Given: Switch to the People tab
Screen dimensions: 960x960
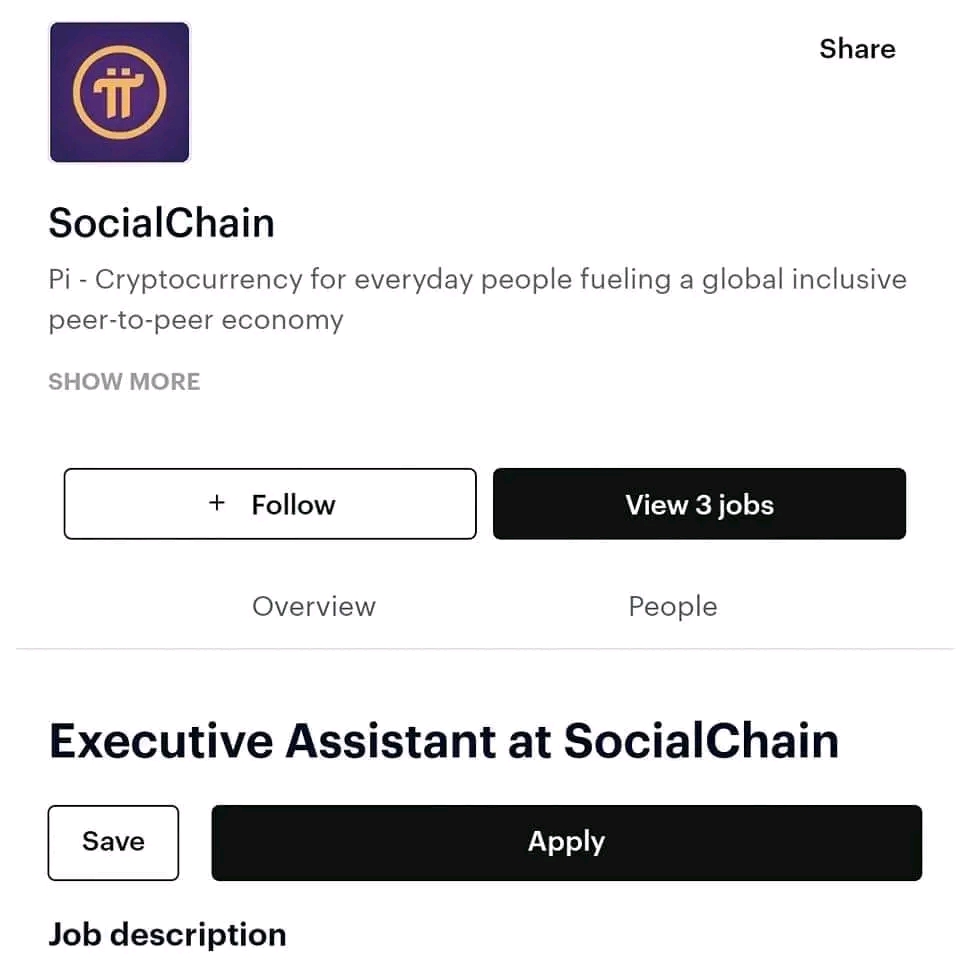Looking at the screenshot, I should point(672,606).
